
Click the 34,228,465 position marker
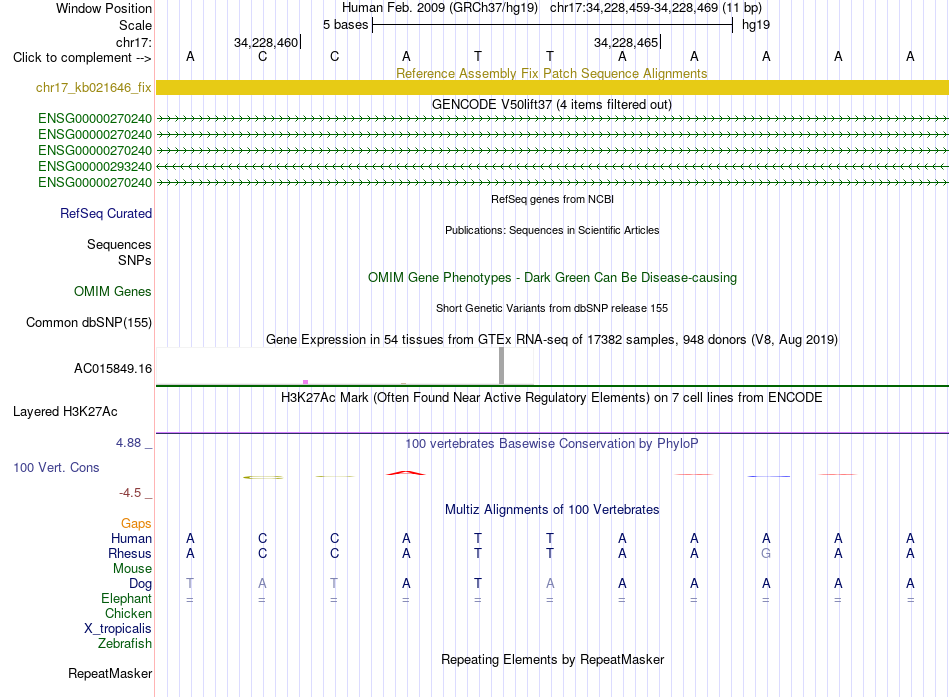(x=627, y=42)
